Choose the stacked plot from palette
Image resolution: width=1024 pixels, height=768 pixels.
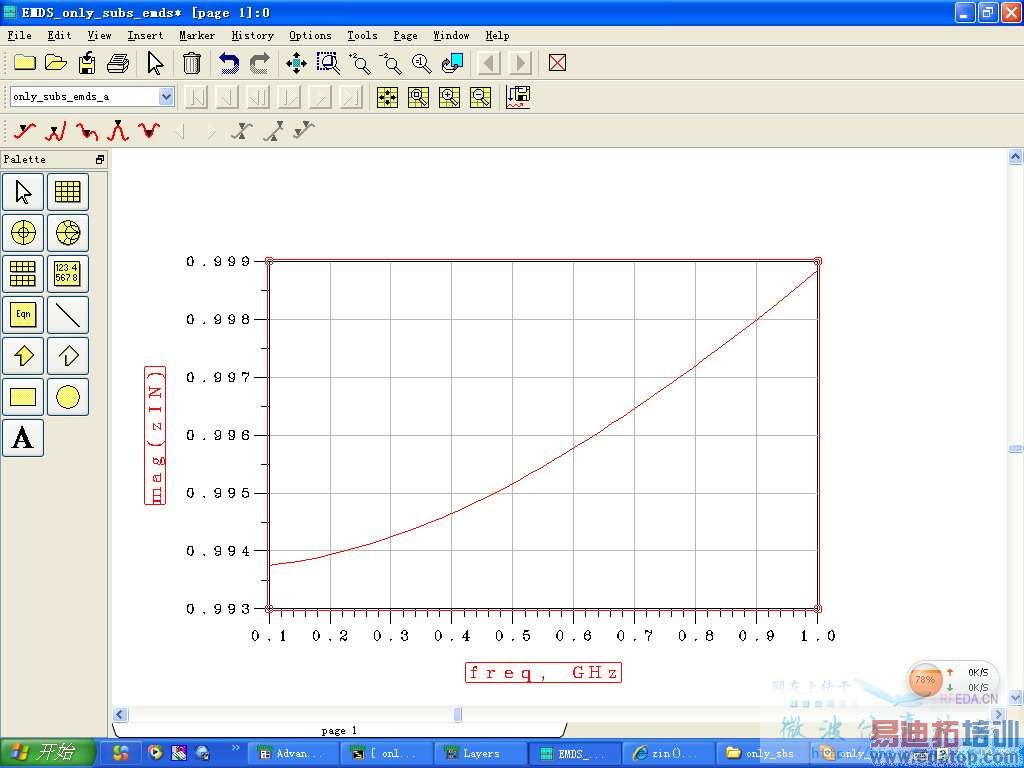(x=23, y=274)
